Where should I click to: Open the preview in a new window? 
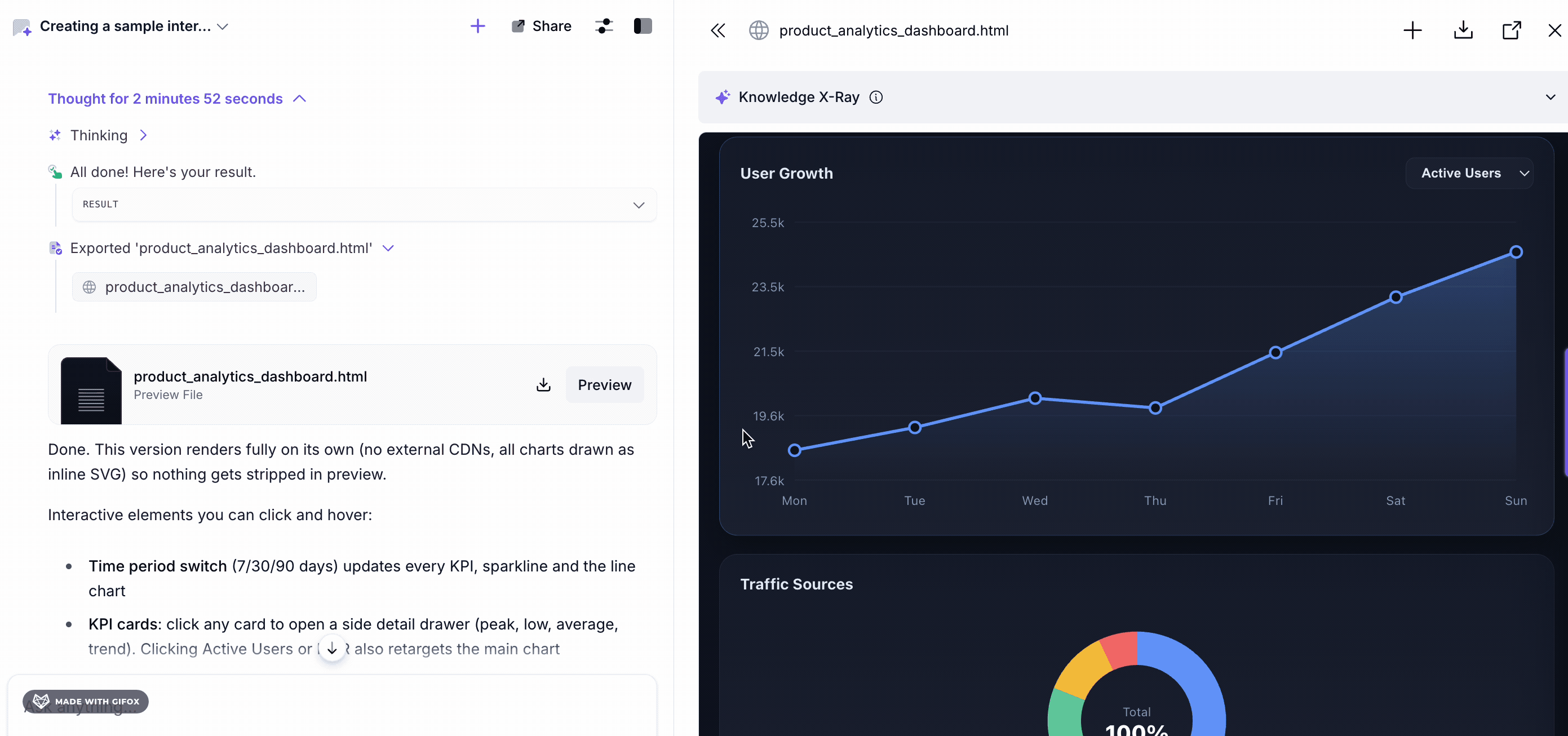click(x=1512, y=30)
